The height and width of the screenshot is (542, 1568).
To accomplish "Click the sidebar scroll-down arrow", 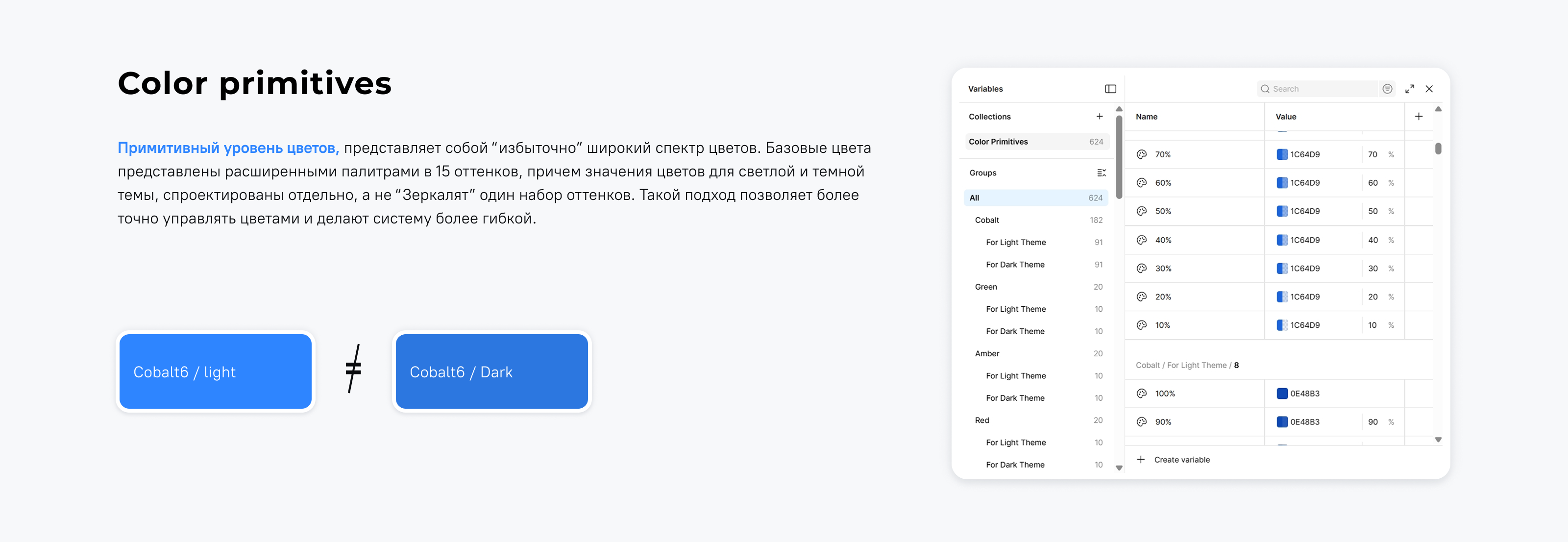I will pos(1119,468).
